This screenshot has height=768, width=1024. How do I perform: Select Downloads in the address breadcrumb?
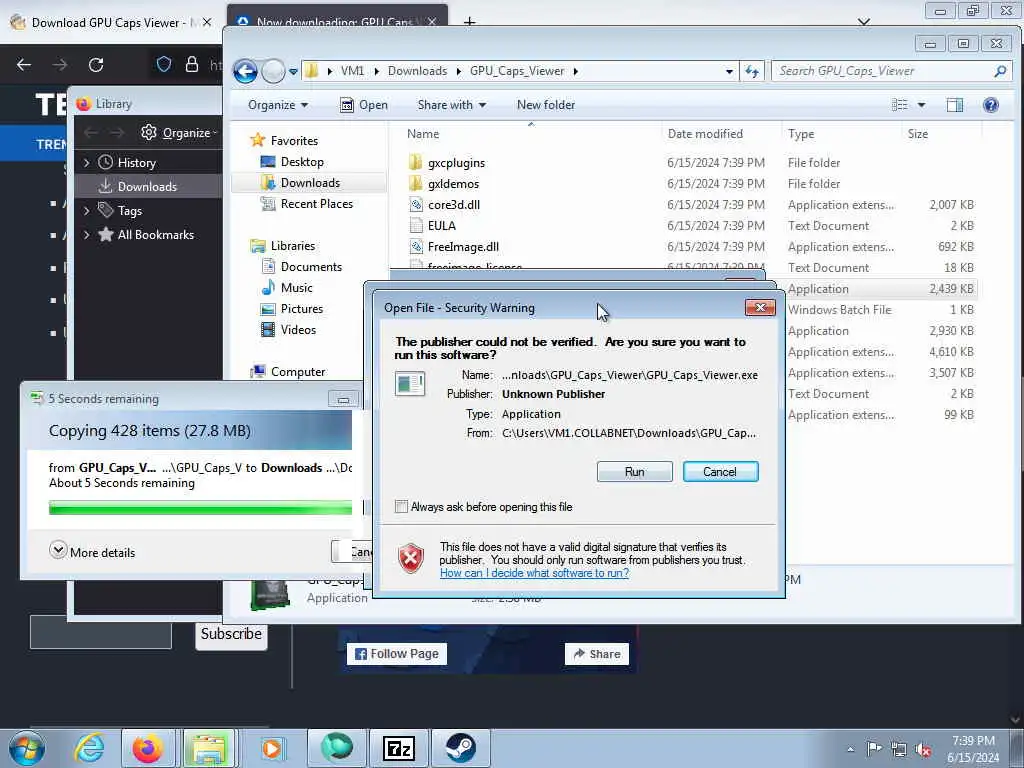(x=417, y=71)
